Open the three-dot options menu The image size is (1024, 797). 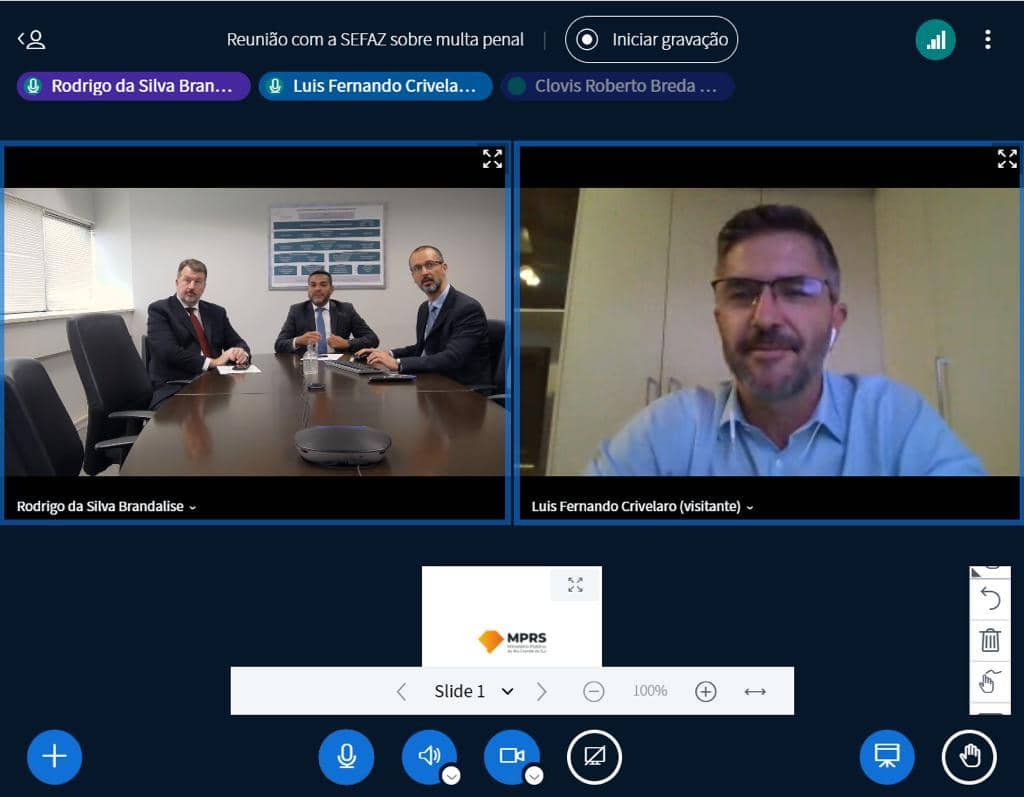pyautogui.click(x=987, y=40)
